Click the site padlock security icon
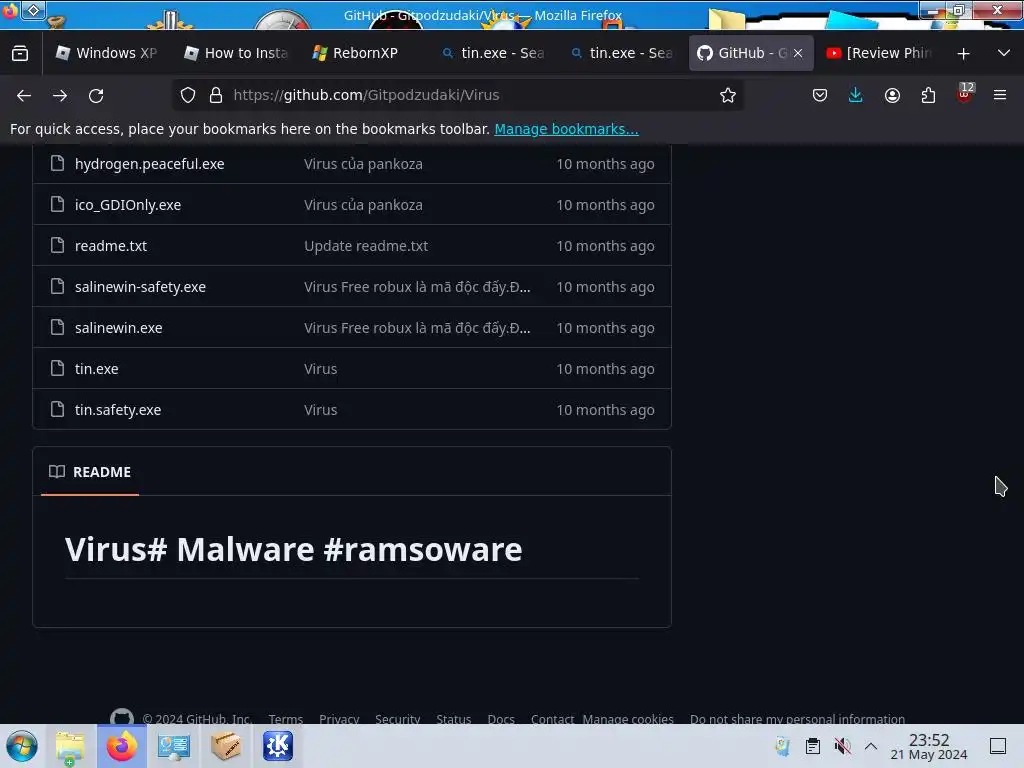1024x768 pixels. [x=216, y=95]
